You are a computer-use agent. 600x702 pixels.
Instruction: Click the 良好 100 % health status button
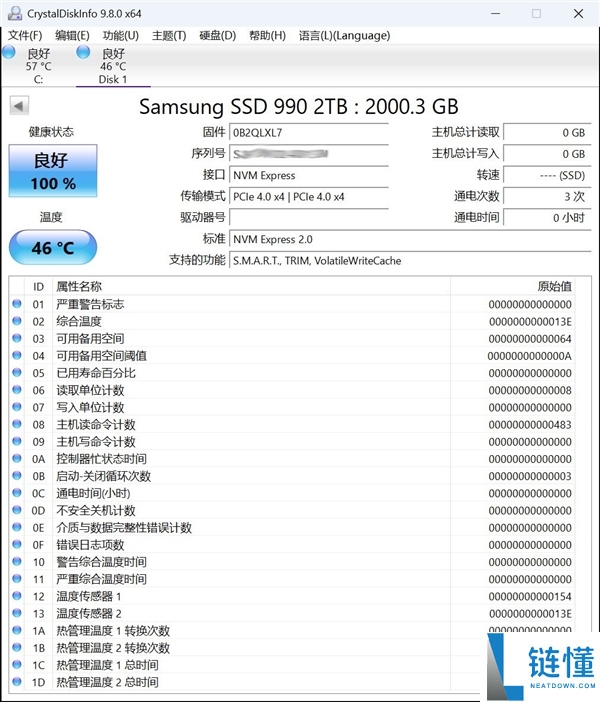[x=53, y=171]
